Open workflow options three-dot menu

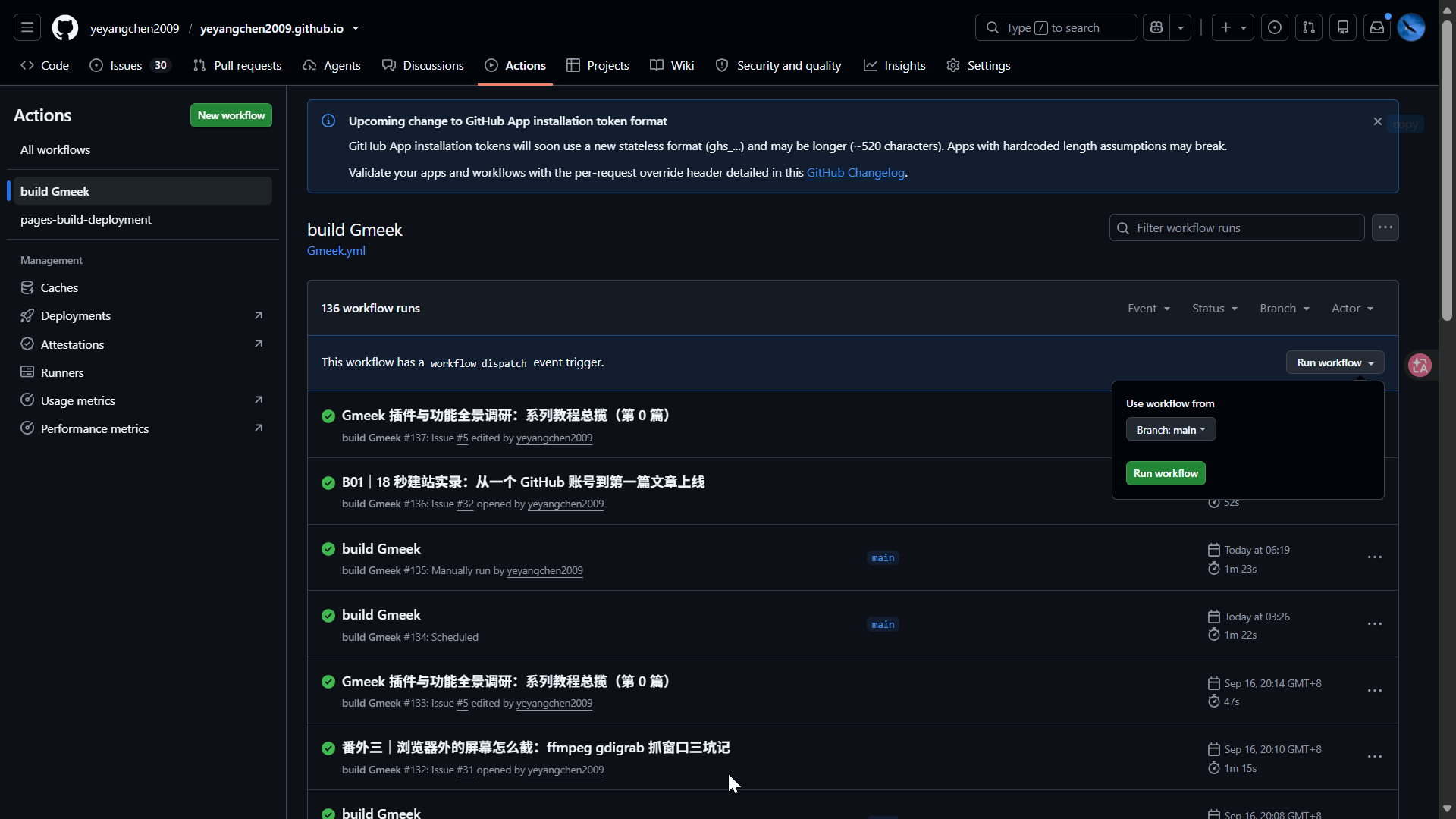1385,227
